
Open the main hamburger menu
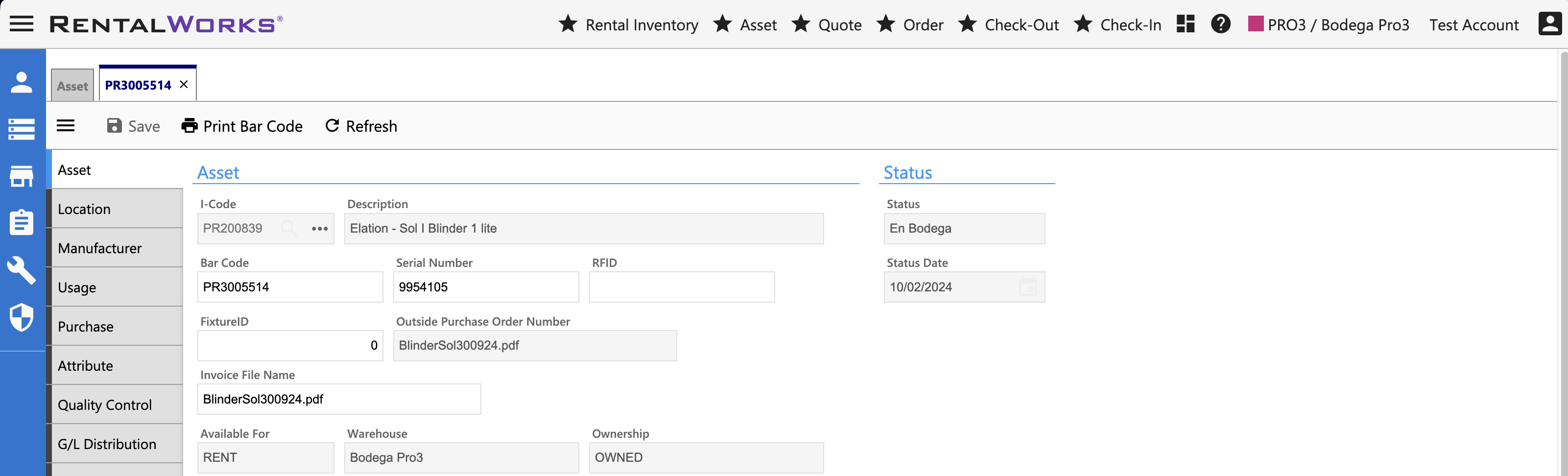(x=22, y=24)
